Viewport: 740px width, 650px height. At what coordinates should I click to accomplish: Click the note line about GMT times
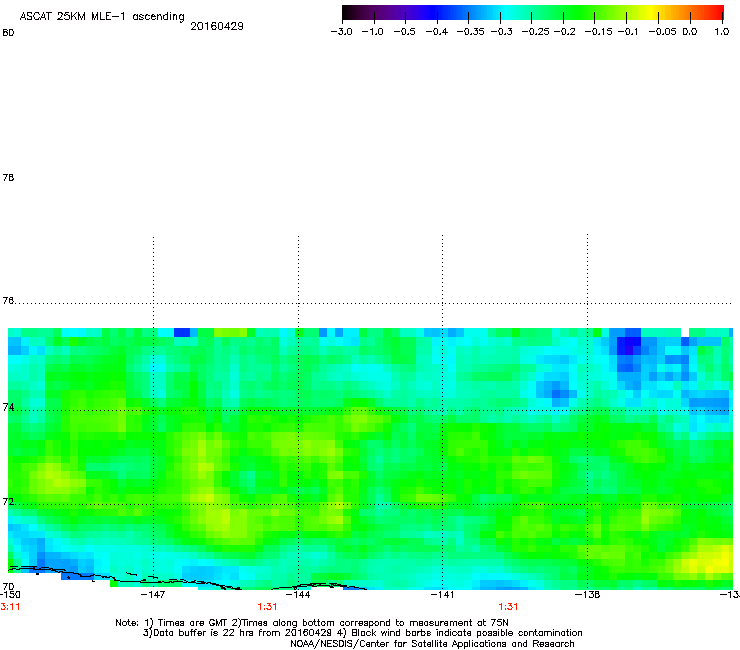coord(312,623)
